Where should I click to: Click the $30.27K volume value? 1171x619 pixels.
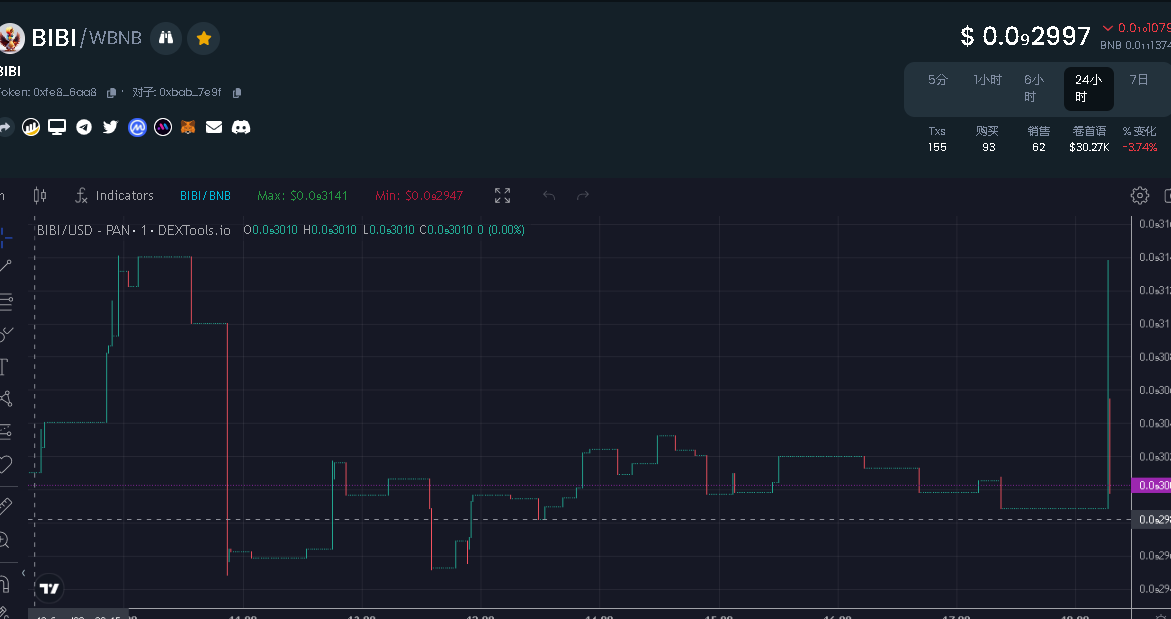tap(1089, 147)
